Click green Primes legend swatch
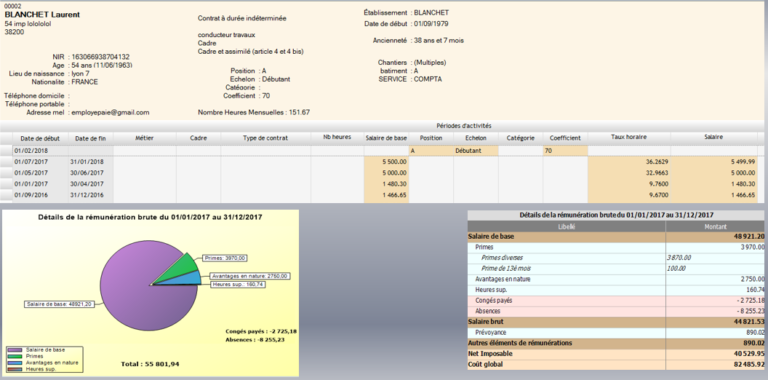 pos(15,356)
